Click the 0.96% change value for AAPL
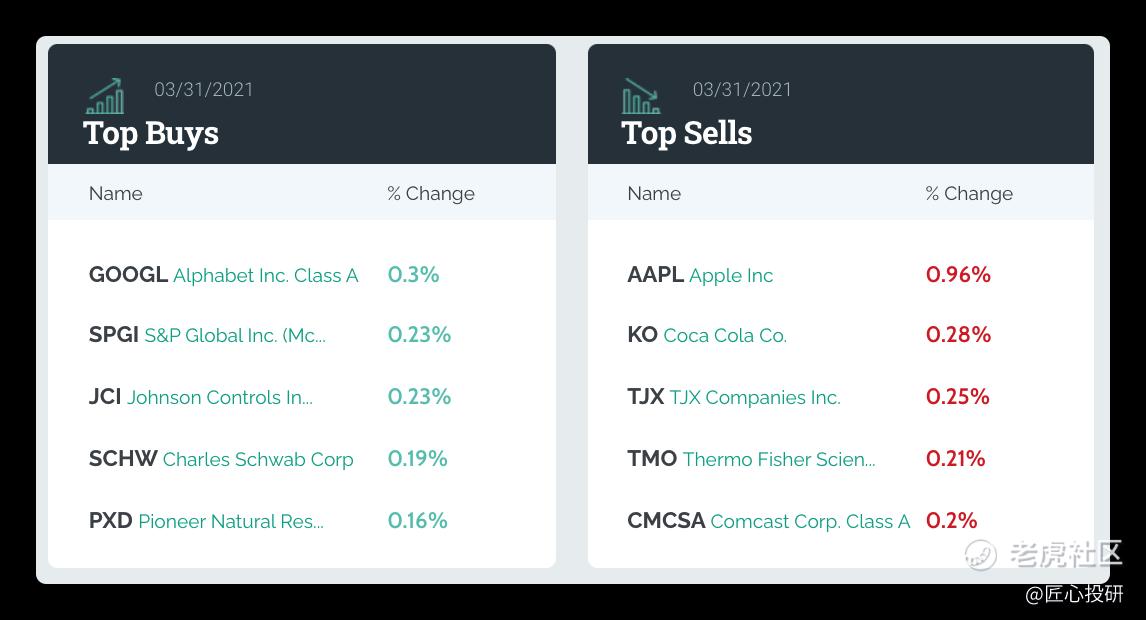 point(958,275)
